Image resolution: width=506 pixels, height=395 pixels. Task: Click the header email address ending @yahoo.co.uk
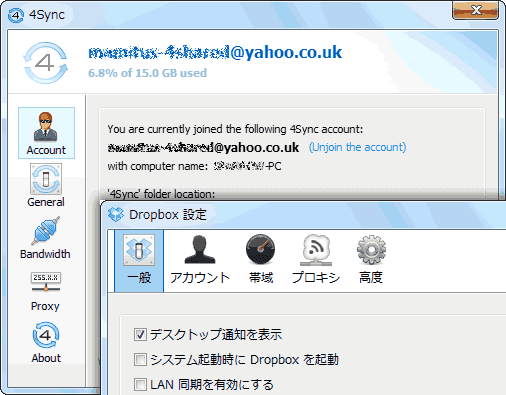[x=215, y=52]
